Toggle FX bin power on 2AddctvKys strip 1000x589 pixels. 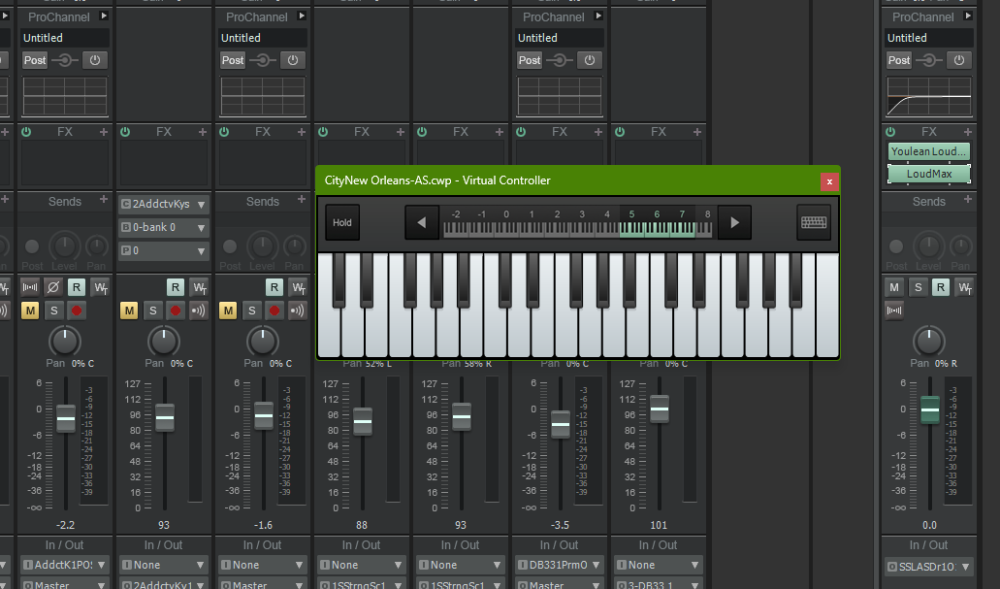pos(125,132)
